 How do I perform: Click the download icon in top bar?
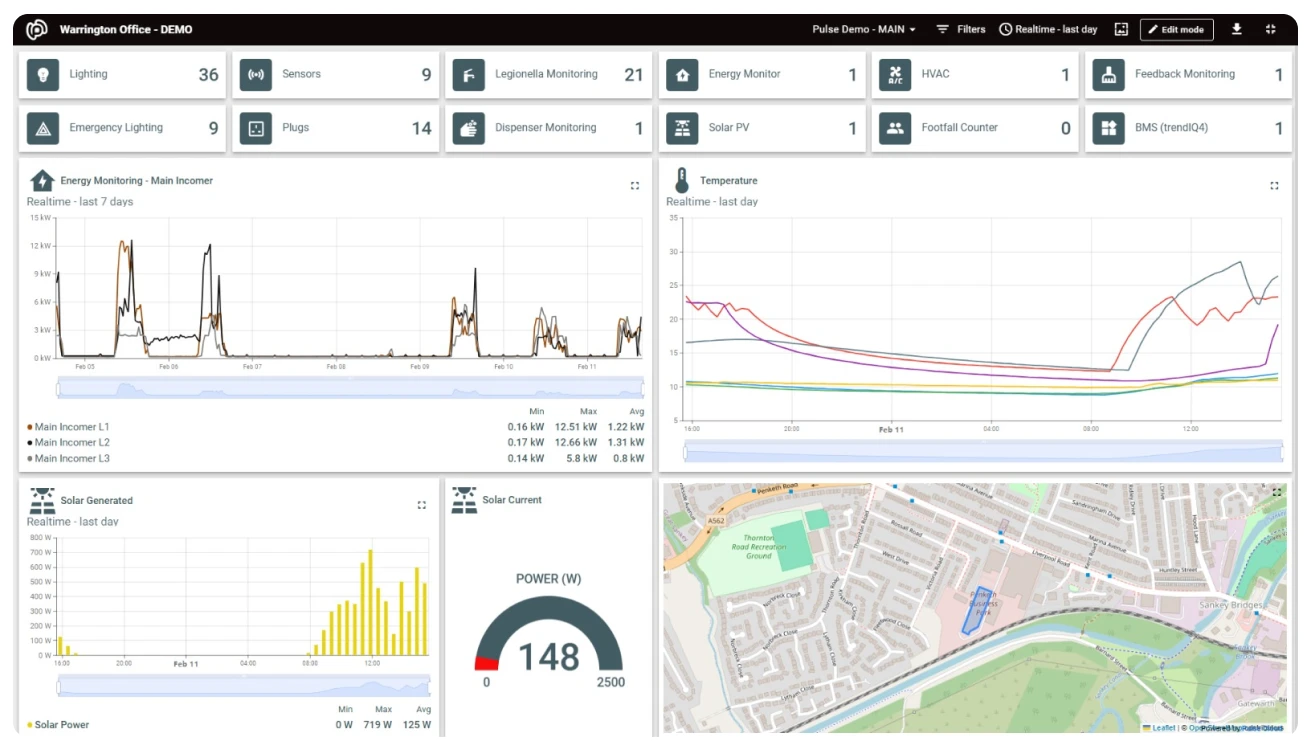[1237, 29]
